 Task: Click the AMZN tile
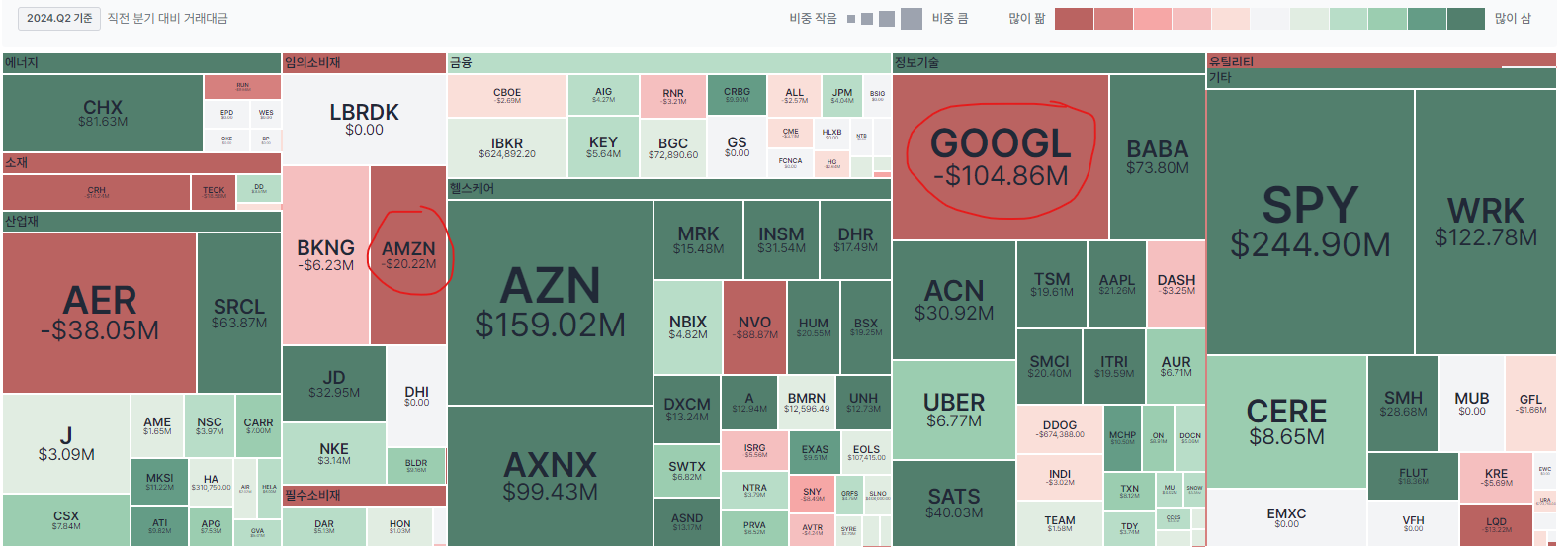[408, 255]
